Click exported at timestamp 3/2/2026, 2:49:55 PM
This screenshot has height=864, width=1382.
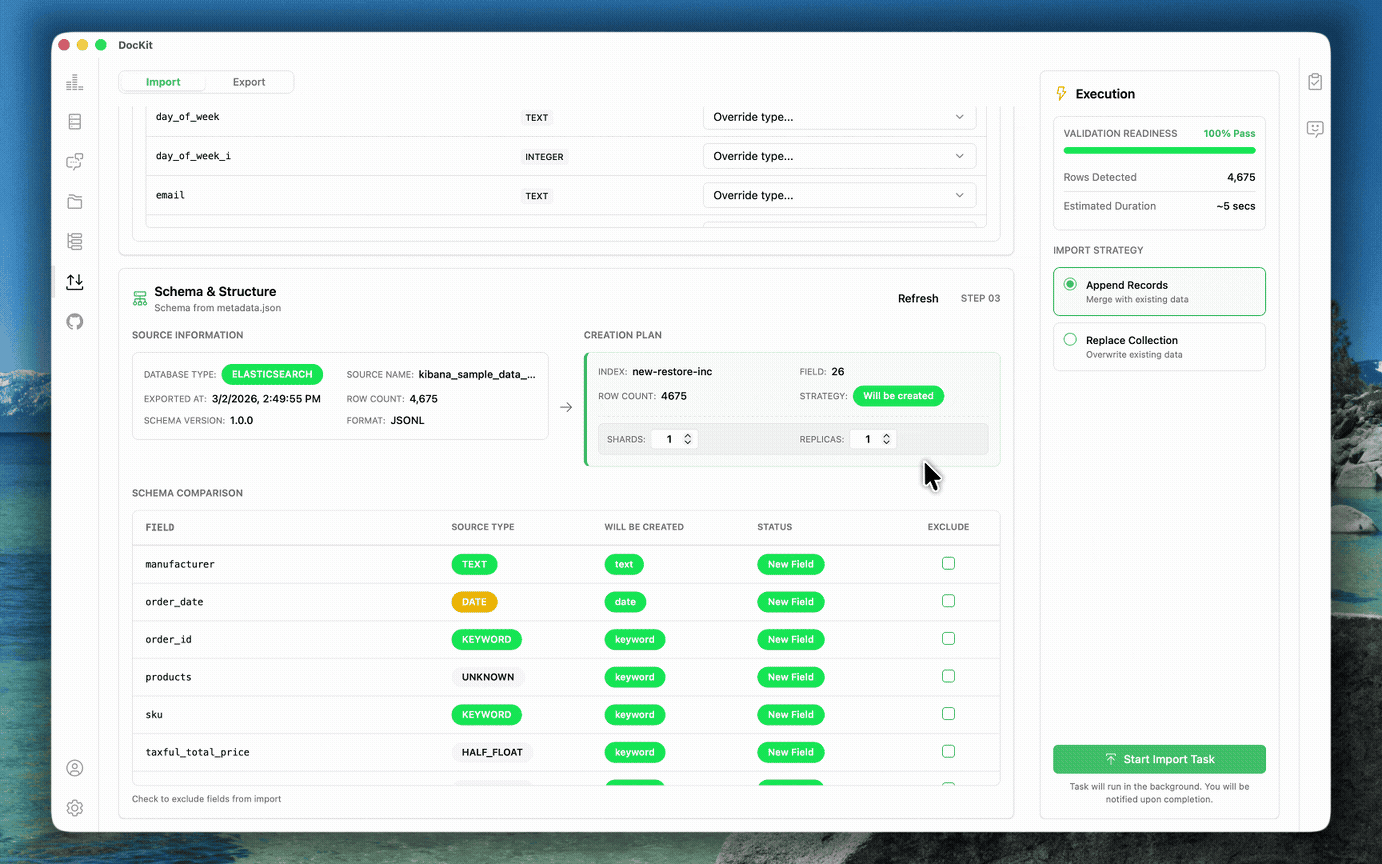266,398
